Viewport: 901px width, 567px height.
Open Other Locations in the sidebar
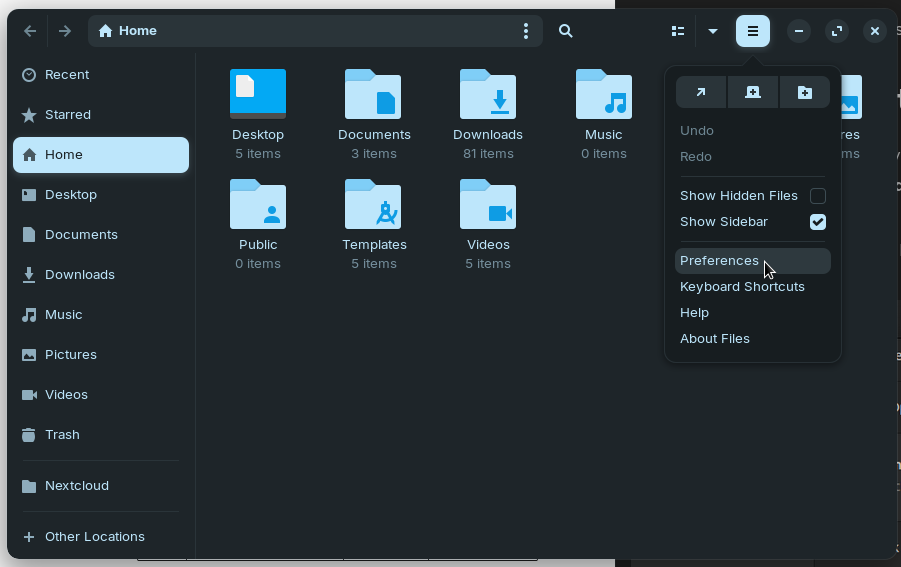pos(101,537)
